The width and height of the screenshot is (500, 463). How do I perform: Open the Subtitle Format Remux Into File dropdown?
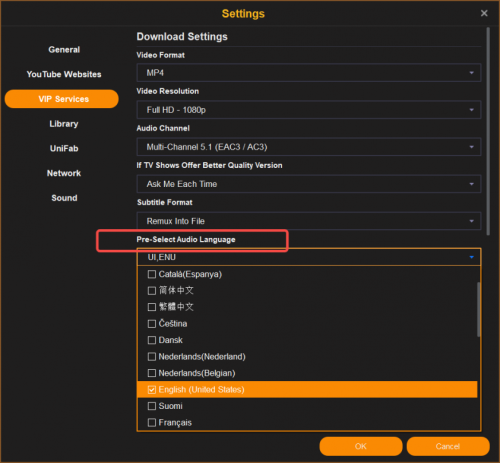tap(309, 221)
